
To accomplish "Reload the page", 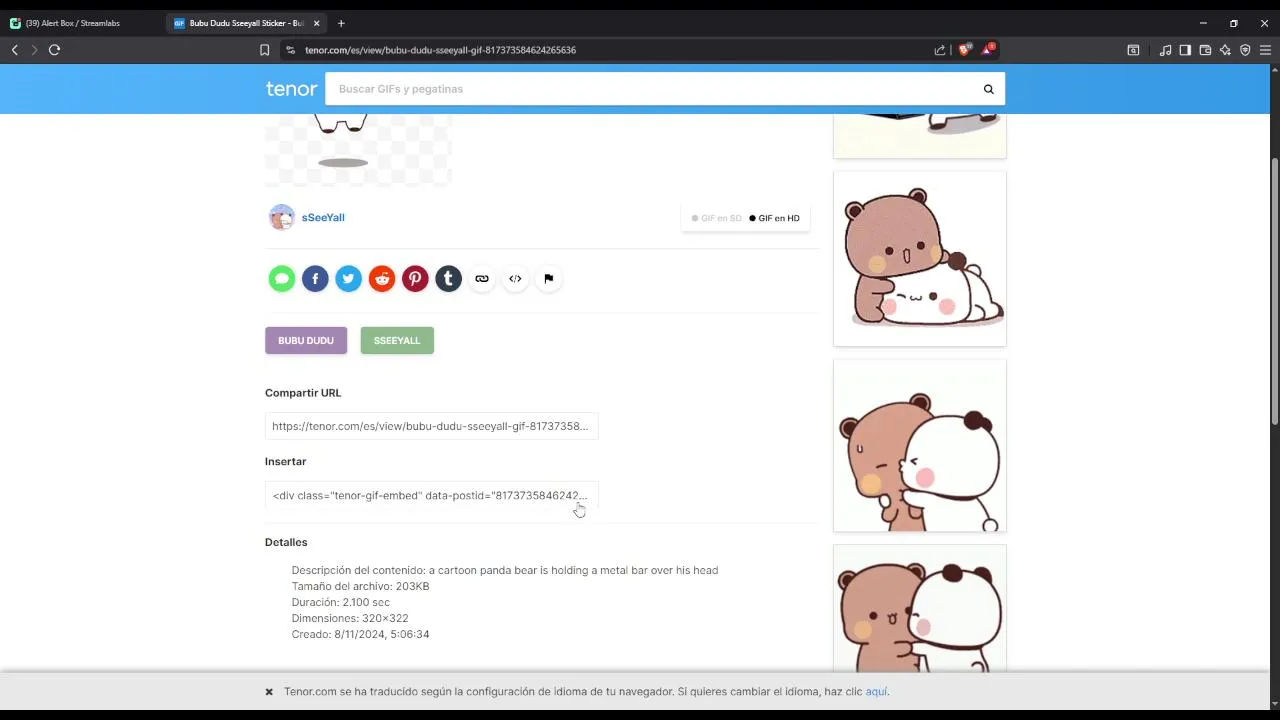I will (54, 50).
